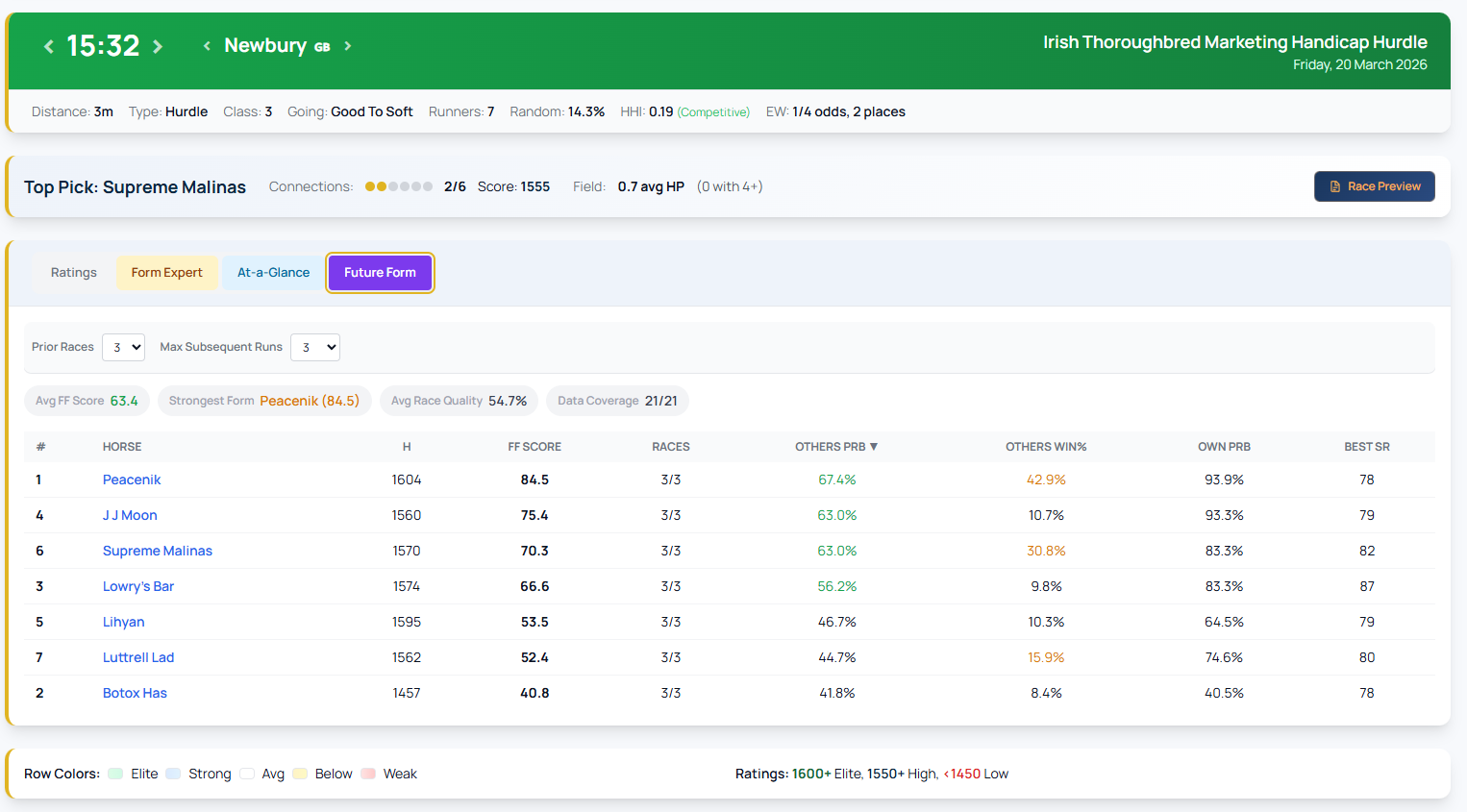1467x812 pixels.
Task: Click the GB badge beside Newbury
Action: click(x=321, y=46)
